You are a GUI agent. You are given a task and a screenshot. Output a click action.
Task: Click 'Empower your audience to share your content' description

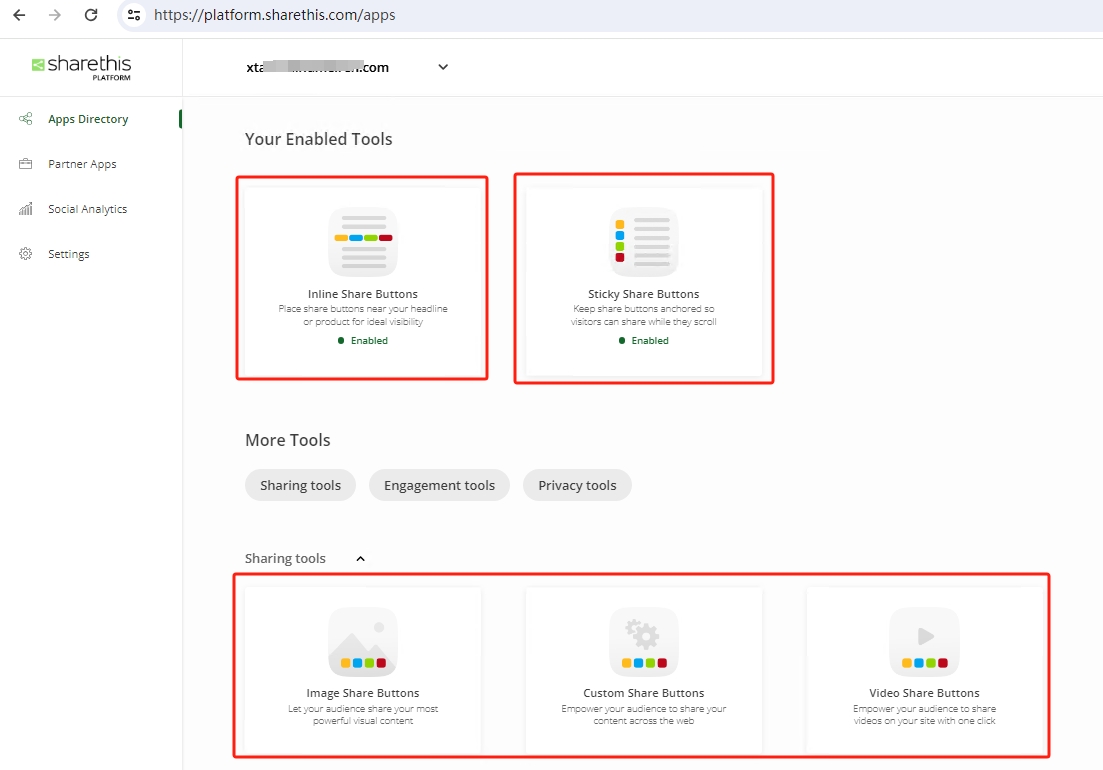coord(644,714)
